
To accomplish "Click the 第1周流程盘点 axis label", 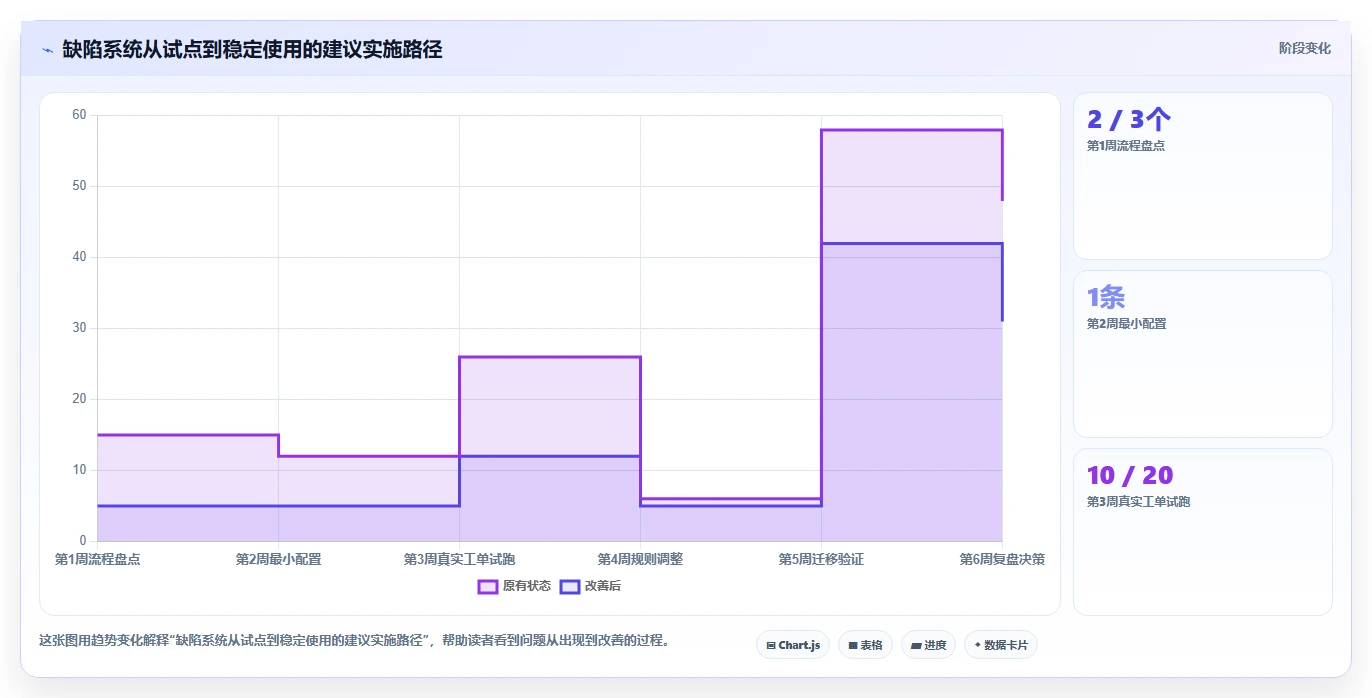I will [98, 559].
